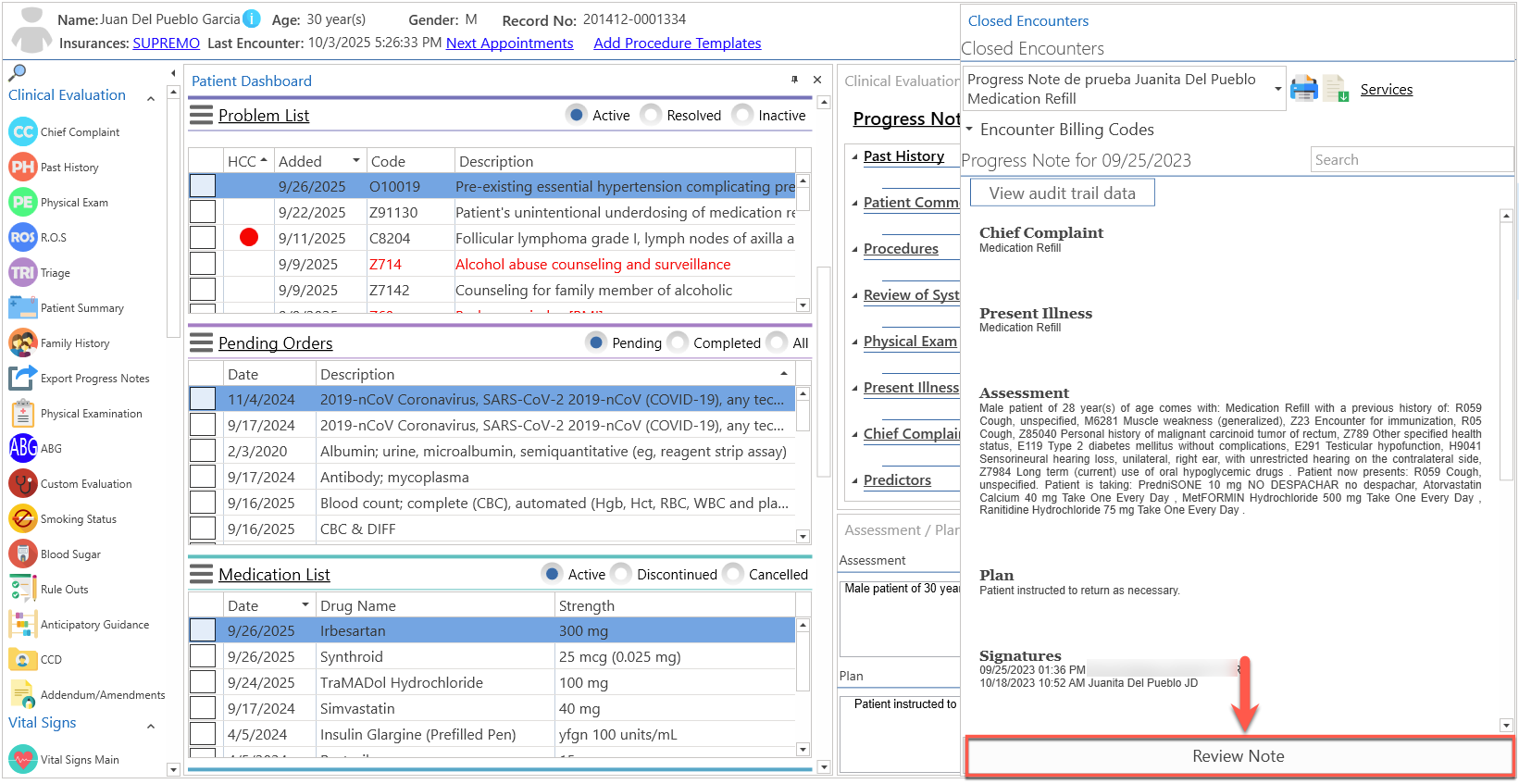Screen dimensions: 1519x784
Task: Click View audit trail data button
Action: point(1062,193)
